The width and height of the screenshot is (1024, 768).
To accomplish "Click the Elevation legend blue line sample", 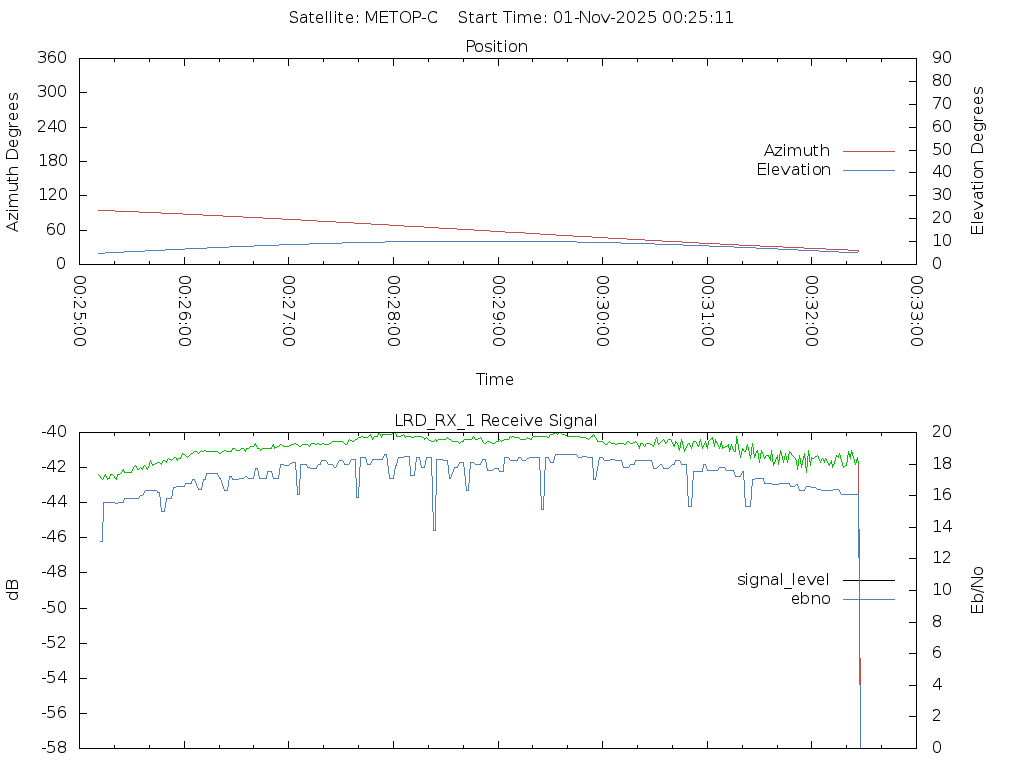I will (868, 170).
